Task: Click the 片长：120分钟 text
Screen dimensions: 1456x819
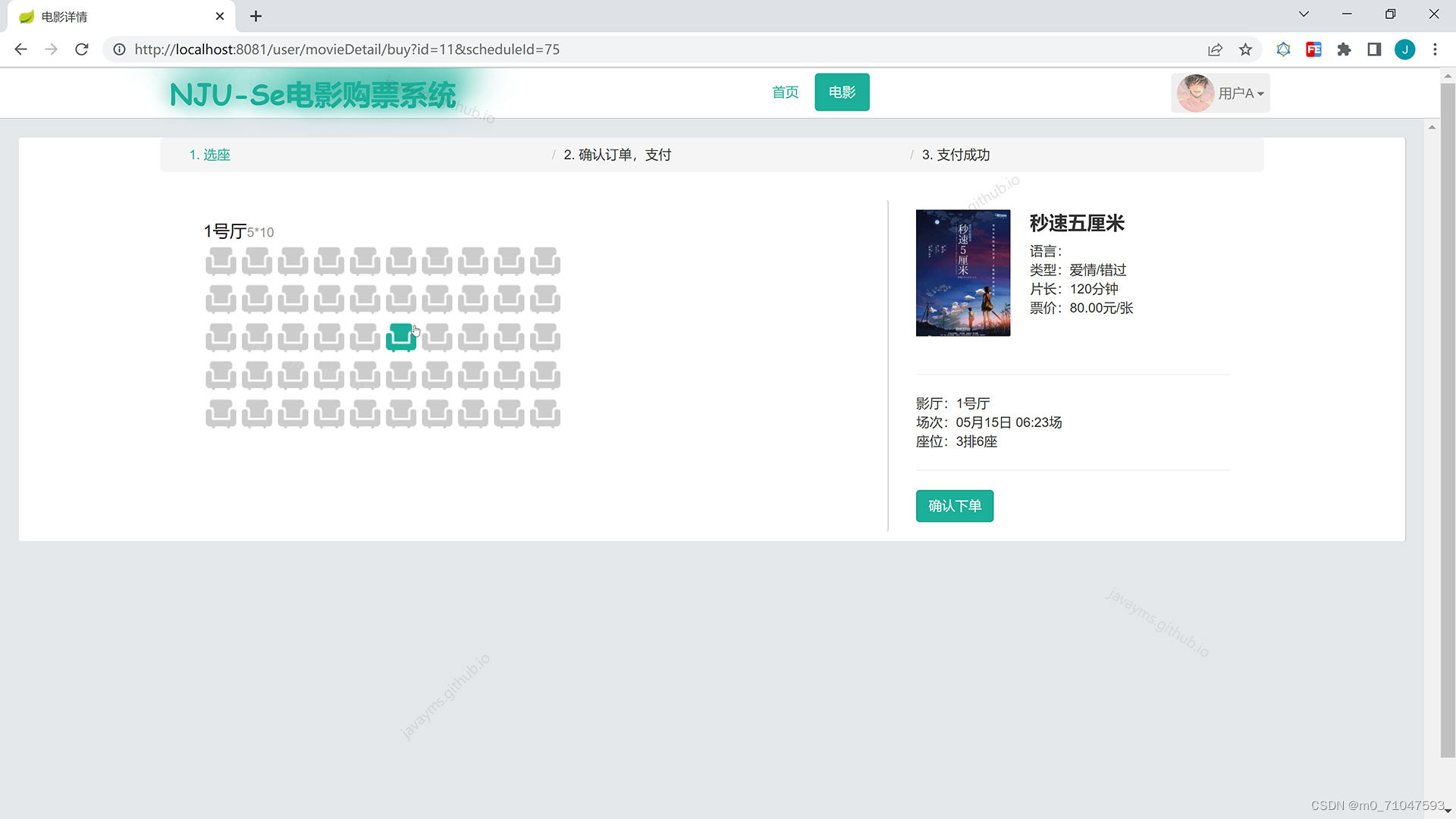Action: (x=1074, y=289)
